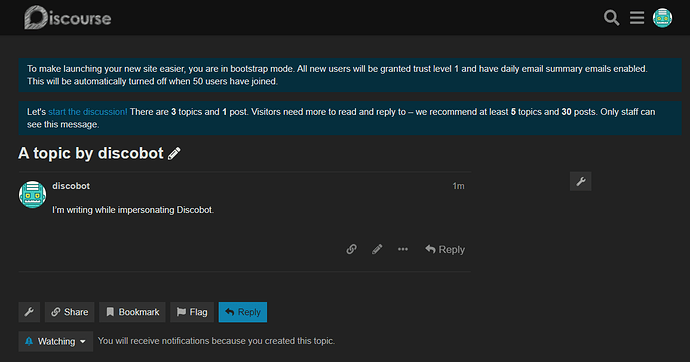Viewport: 690px width, 362px height.
Task: Bookmark this topic
Action: pos(132,312)
